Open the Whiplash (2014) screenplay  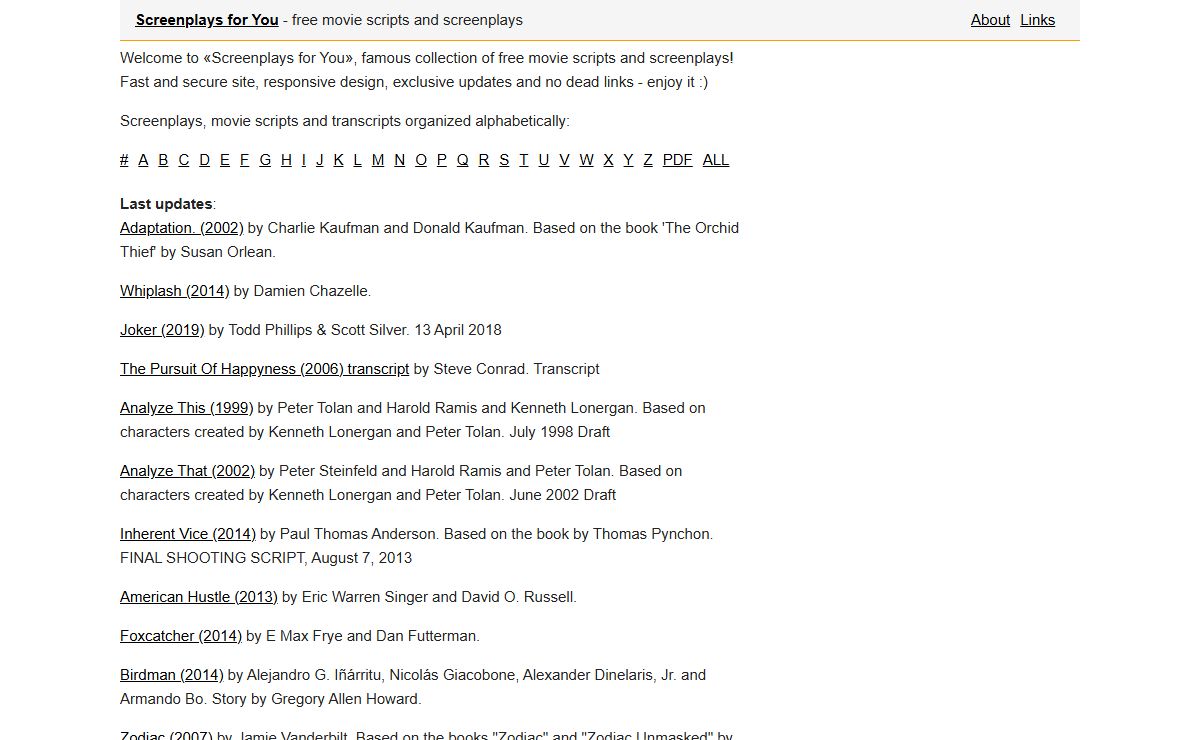pos(175,291)
